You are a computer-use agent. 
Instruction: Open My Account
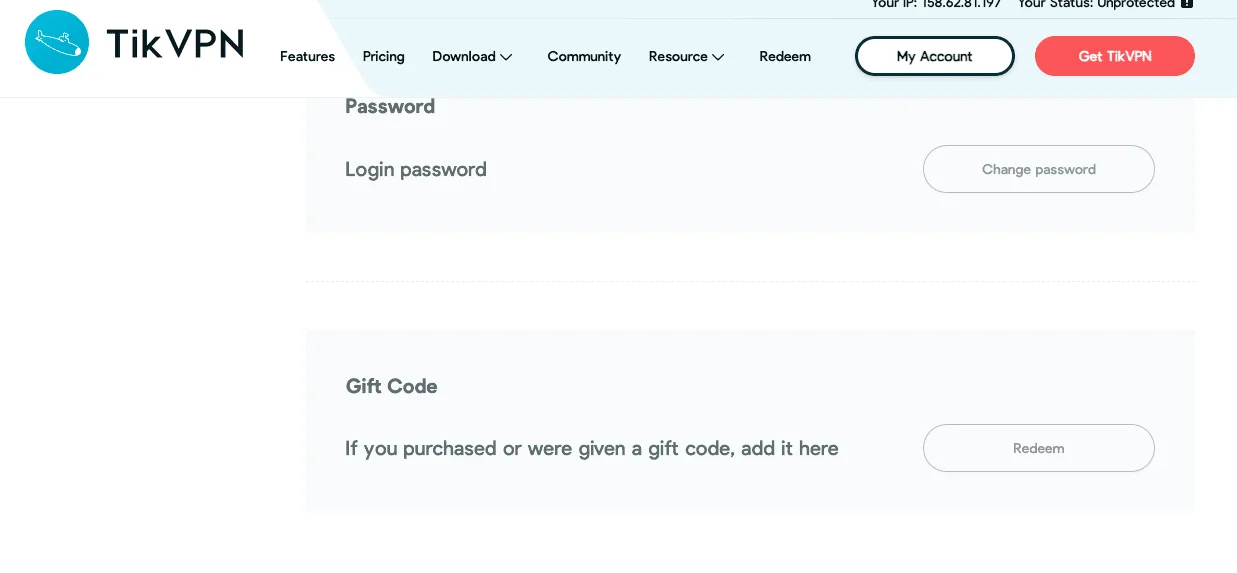[x=935, y=56]
